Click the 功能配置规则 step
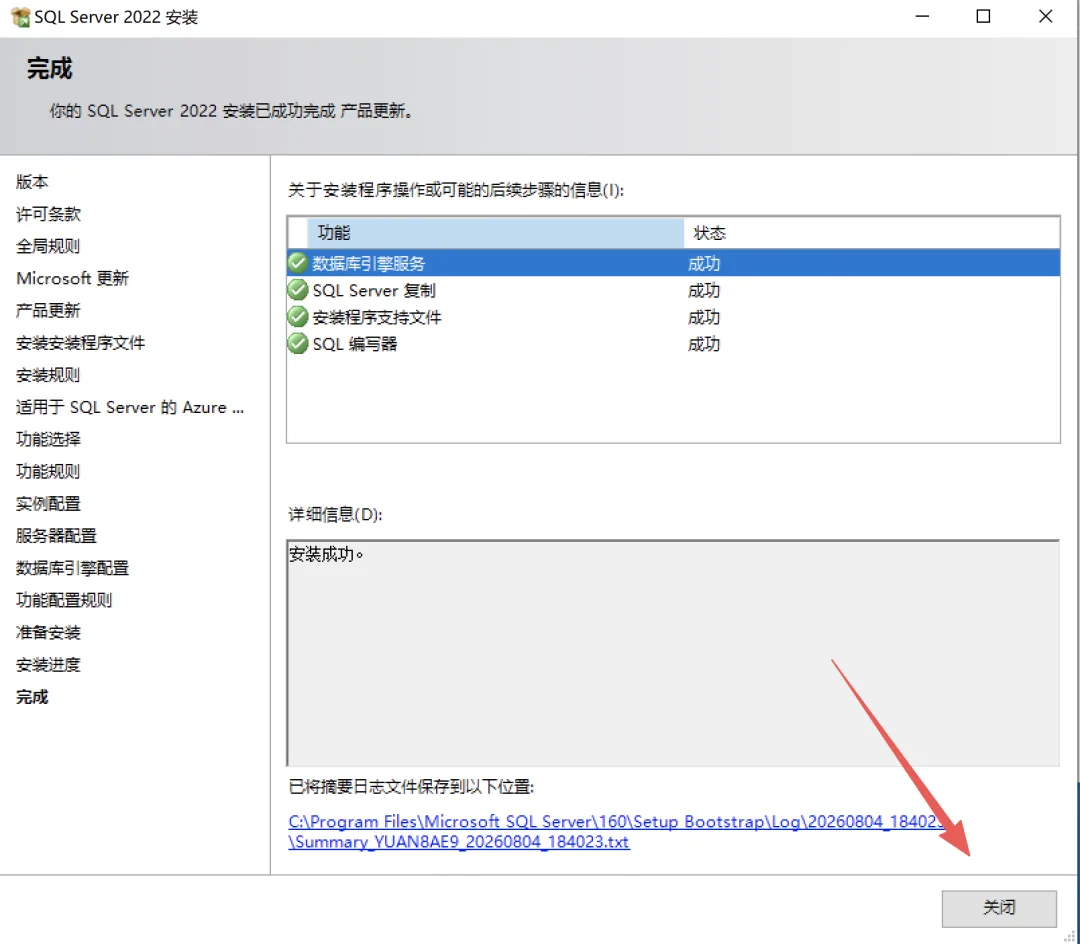1080x944 pixels. coord(64,600)
